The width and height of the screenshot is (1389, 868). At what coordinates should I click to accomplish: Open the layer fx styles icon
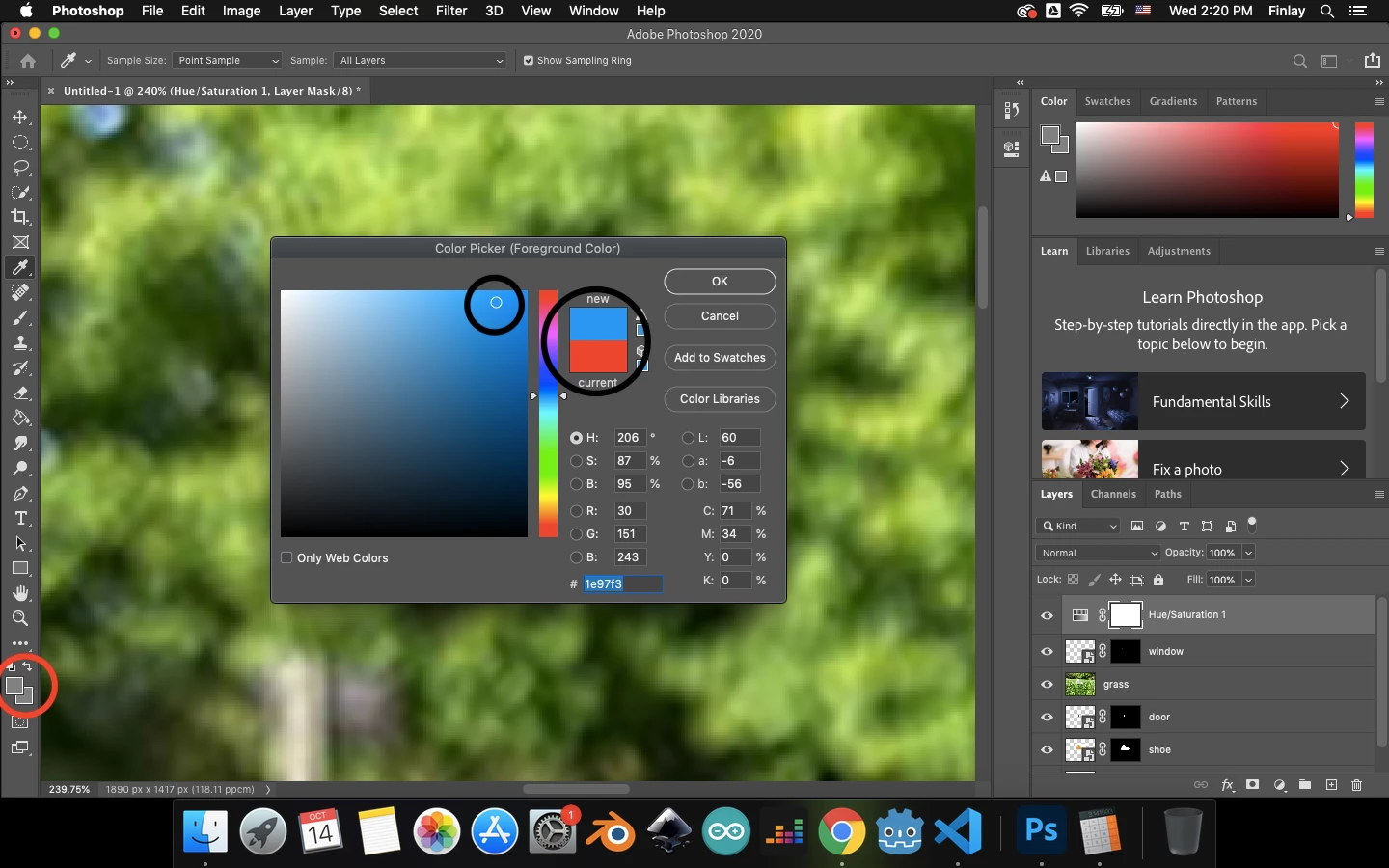(x=1227, y=785)
